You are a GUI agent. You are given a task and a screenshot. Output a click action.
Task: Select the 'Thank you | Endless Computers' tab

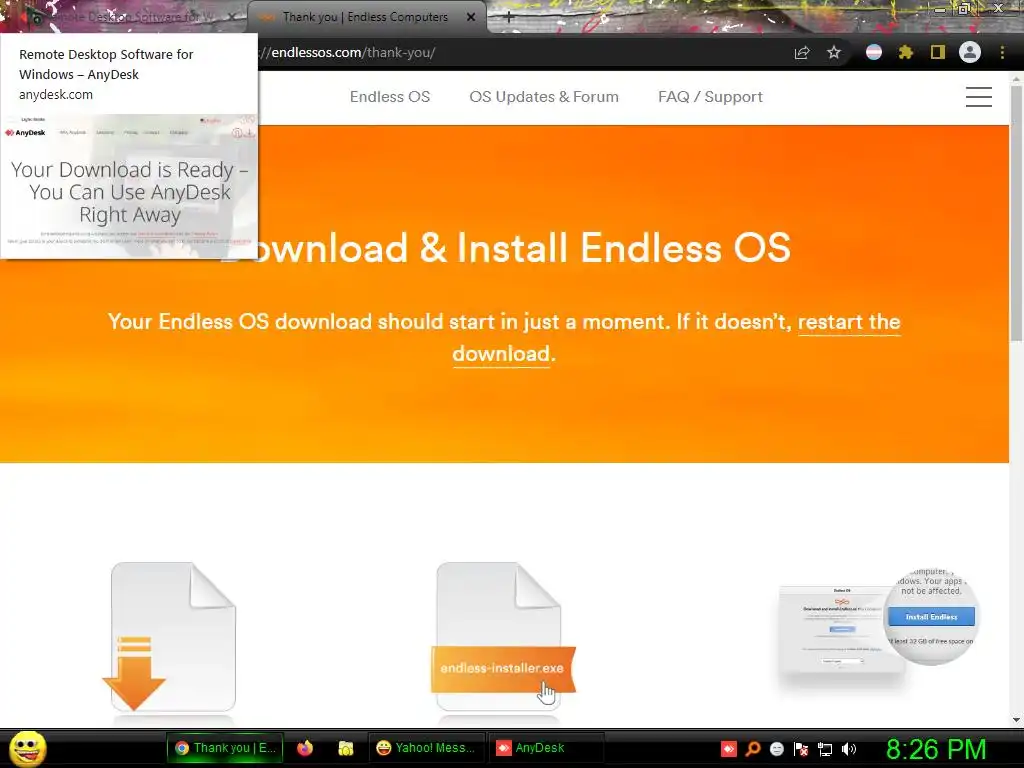pos(366,17)
